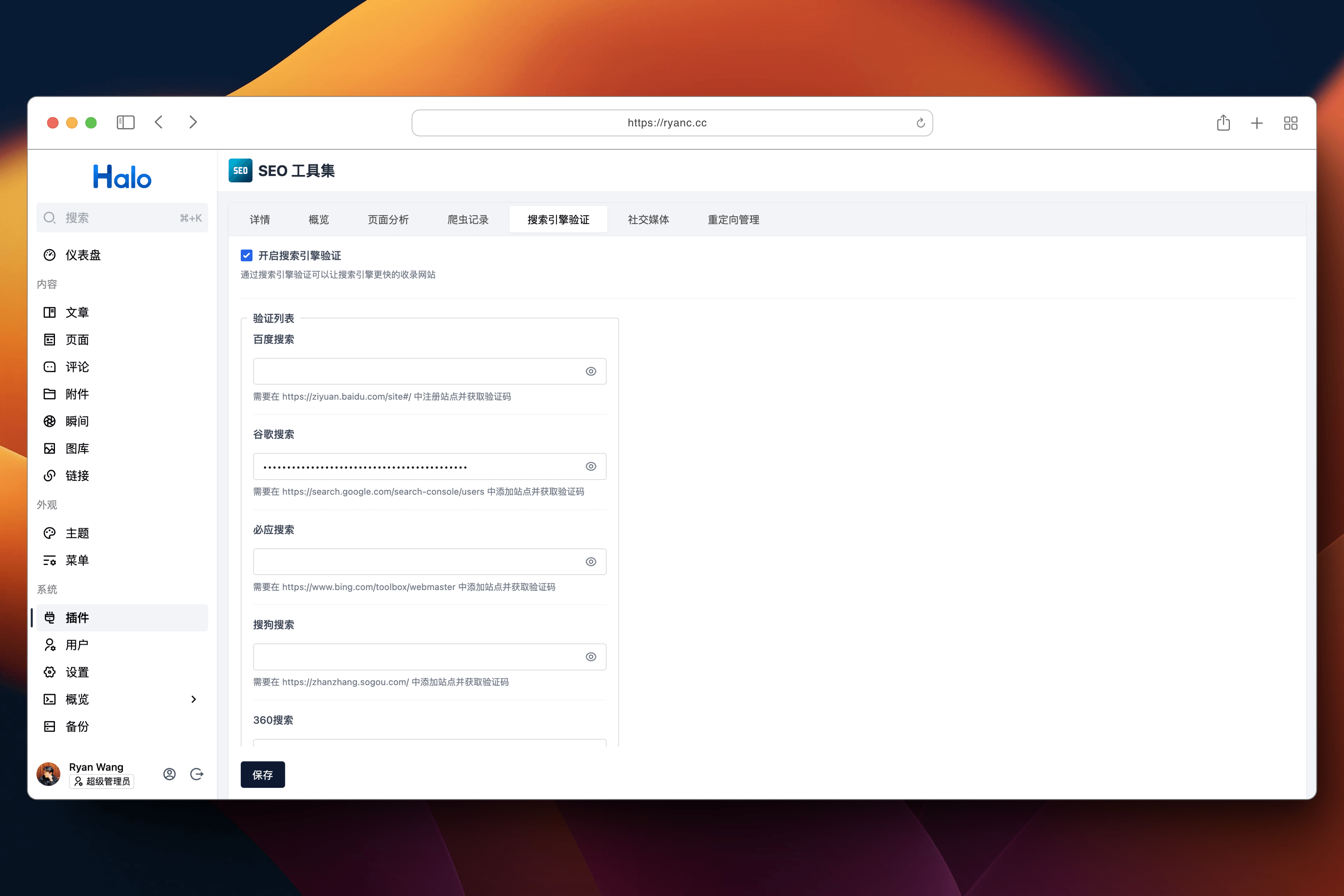Click into the 谷歌搜索 verification field
This screenshot has height=896, width=1344.
coord(430,466)
